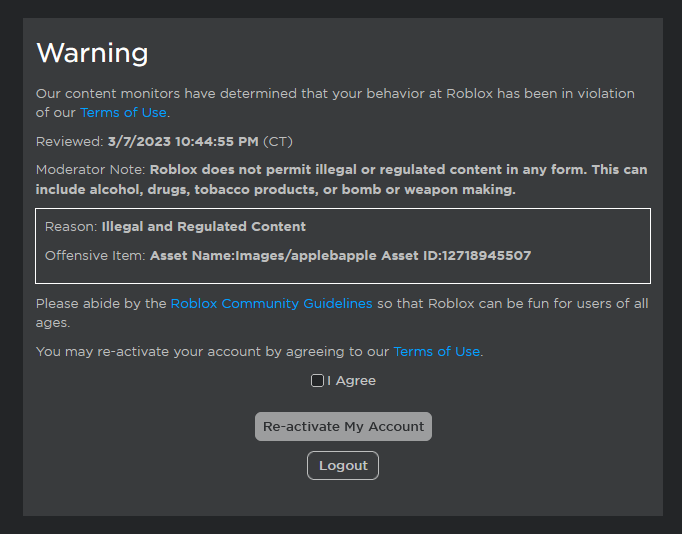The width and height of the screenshot is (682, 534).
Task: Tick the I Agree checkbox
Action: tap(317, 380)
